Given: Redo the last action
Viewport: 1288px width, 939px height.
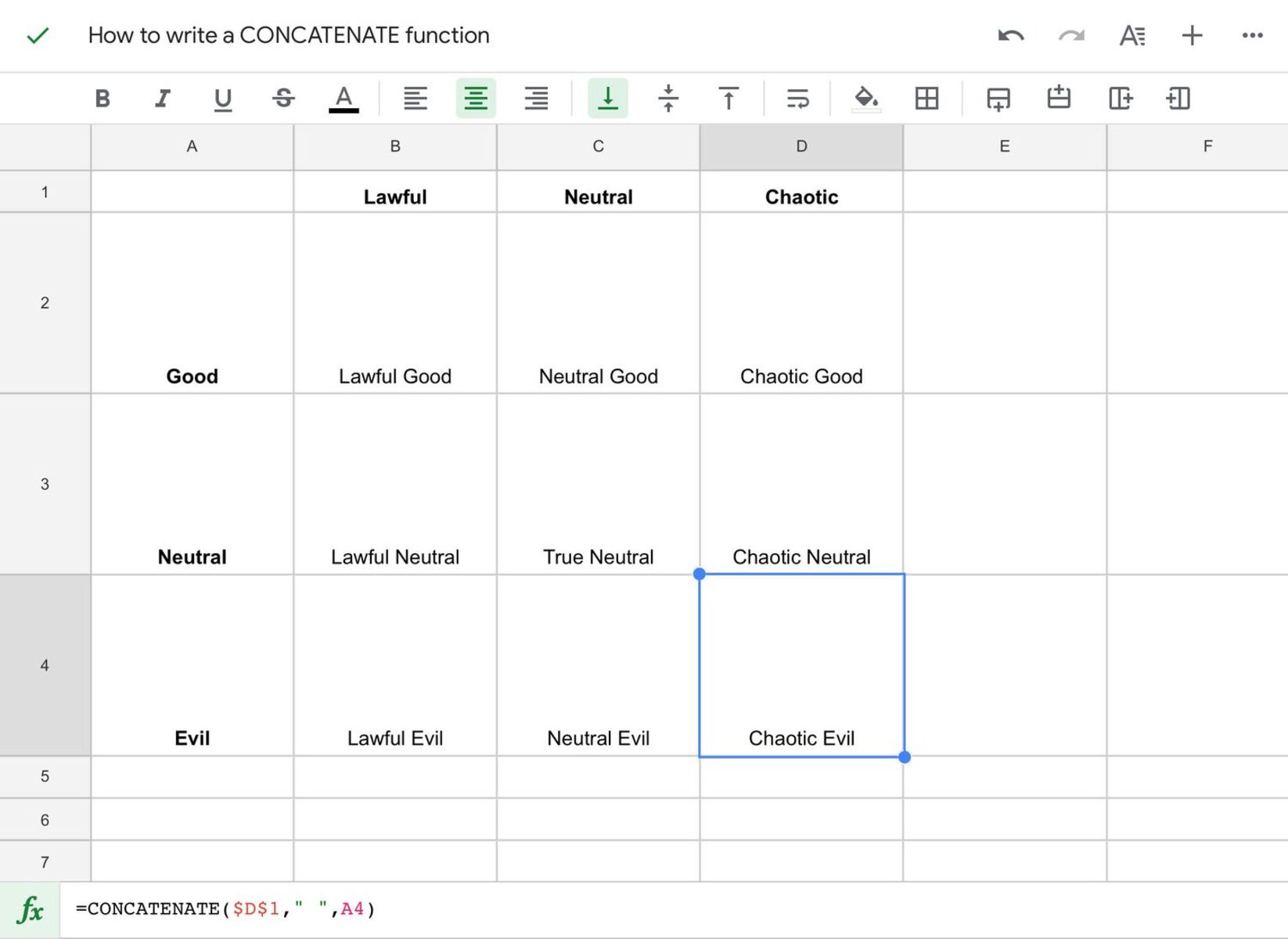Looking at the screenshot, I should tap(1070, 35).
